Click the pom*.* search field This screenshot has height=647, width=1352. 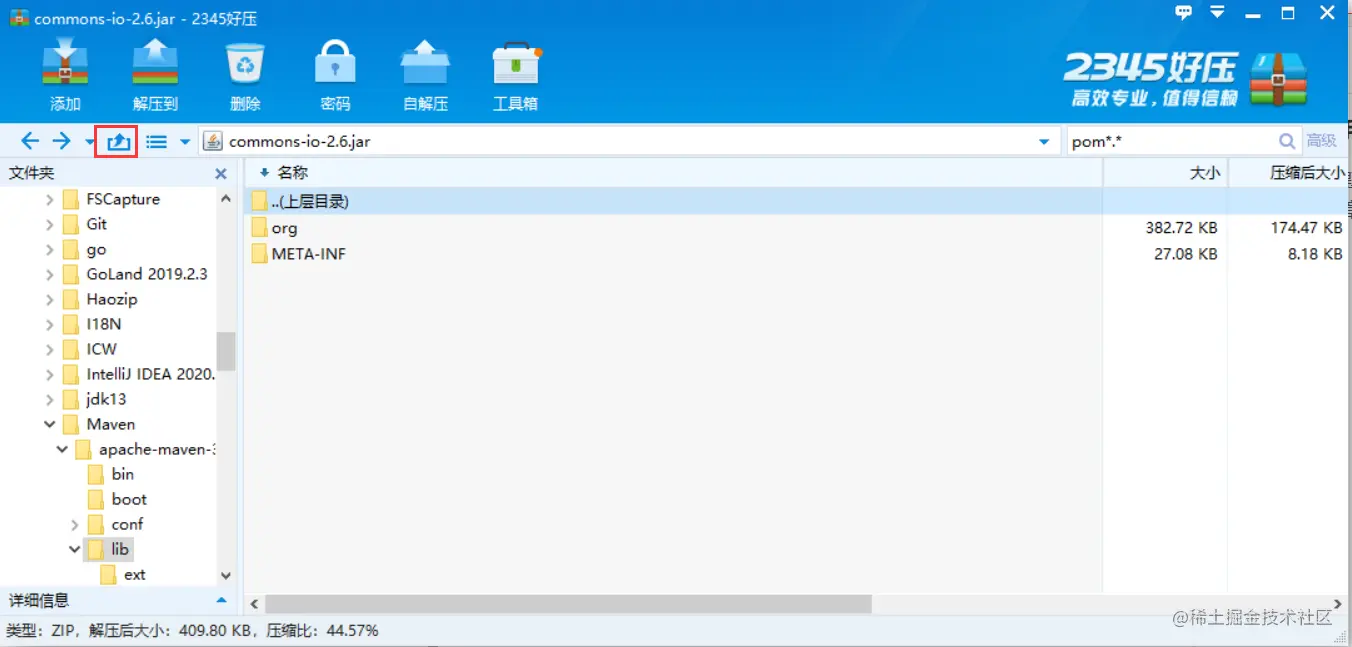pyautogui.click(x=1172, y=141)
